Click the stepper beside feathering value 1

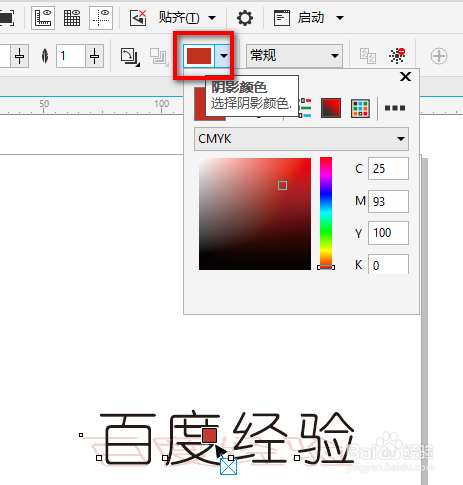pyautogui.click(x=95, y=56)
